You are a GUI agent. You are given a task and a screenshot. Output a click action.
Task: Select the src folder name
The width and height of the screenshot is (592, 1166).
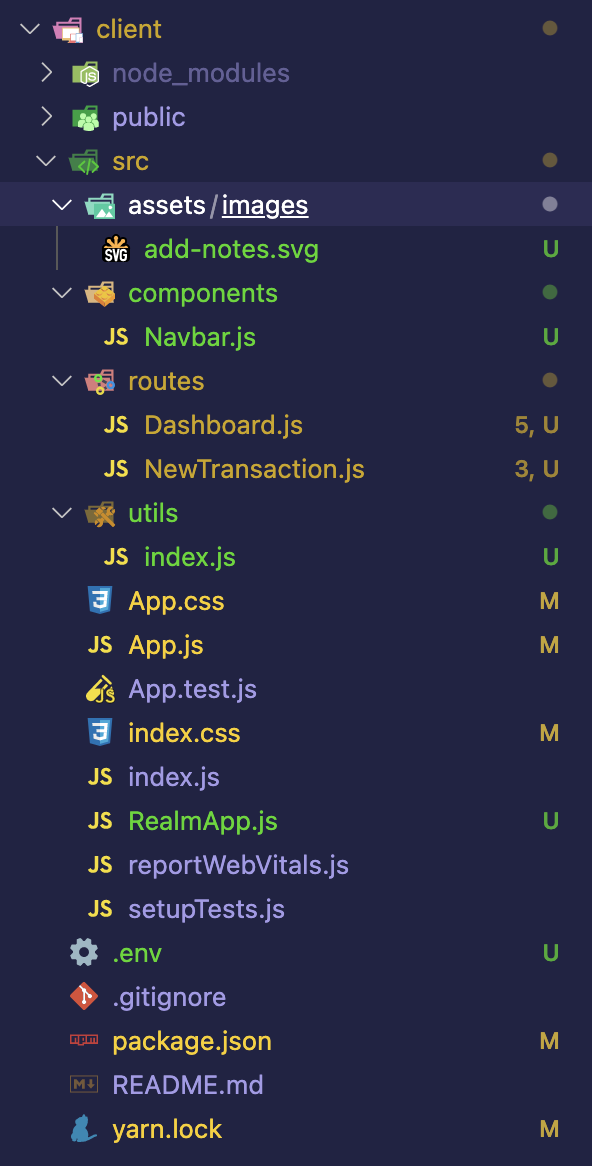(130, 161)
